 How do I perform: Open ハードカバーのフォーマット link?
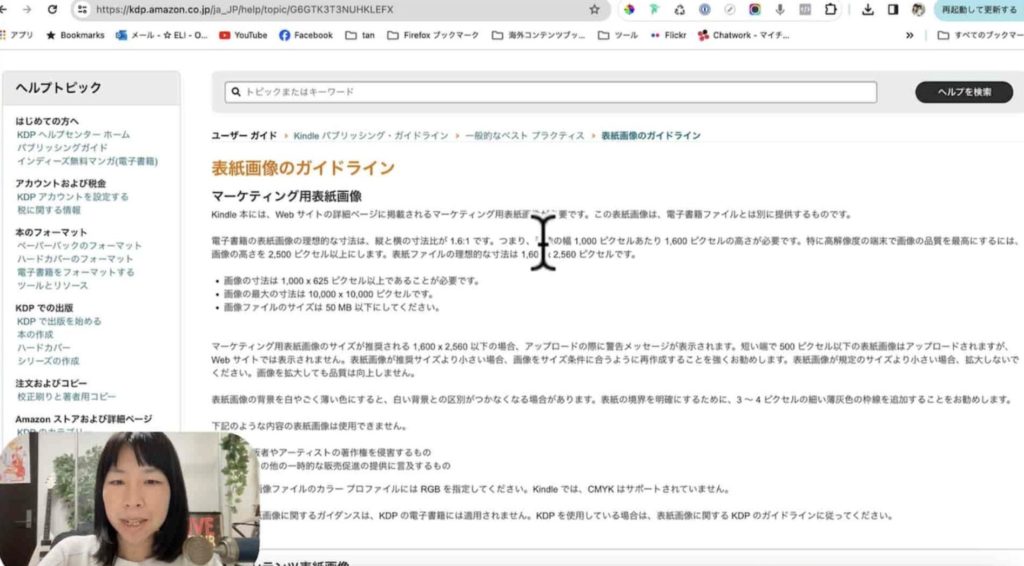click(75, 259)
